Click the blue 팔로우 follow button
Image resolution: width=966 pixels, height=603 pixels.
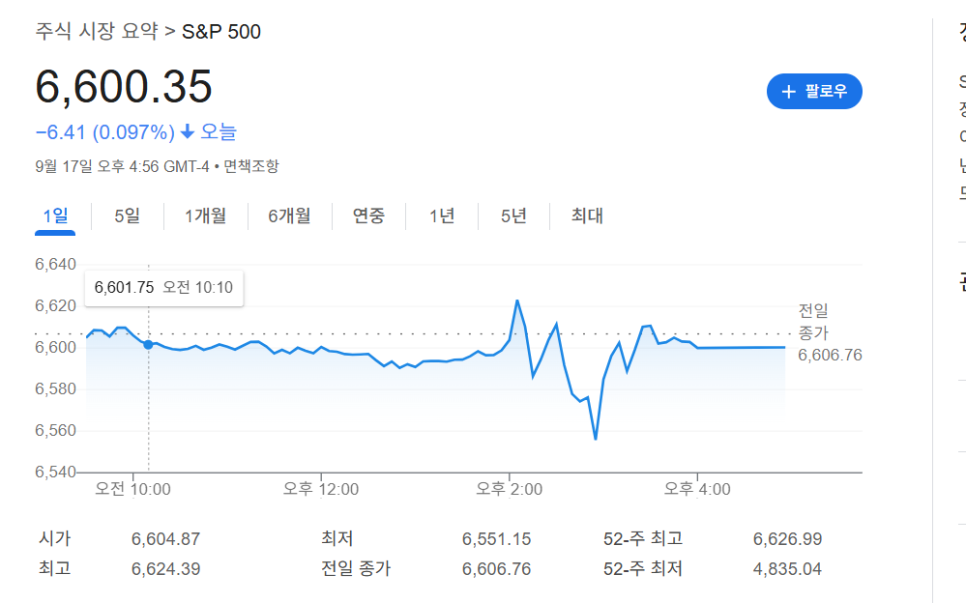(814, 92)
